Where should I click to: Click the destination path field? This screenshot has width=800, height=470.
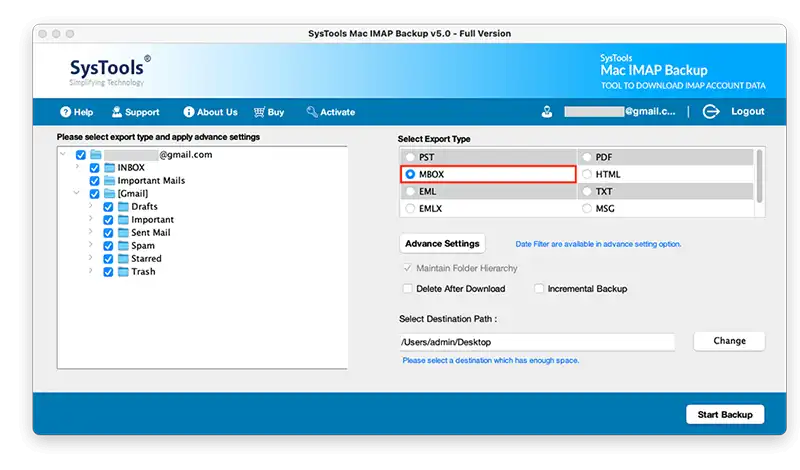tap(537, 342)
